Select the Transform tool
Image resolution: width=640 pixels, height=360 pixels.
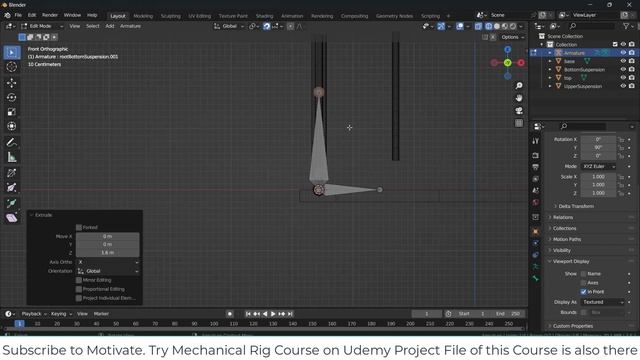click(11, 126)
